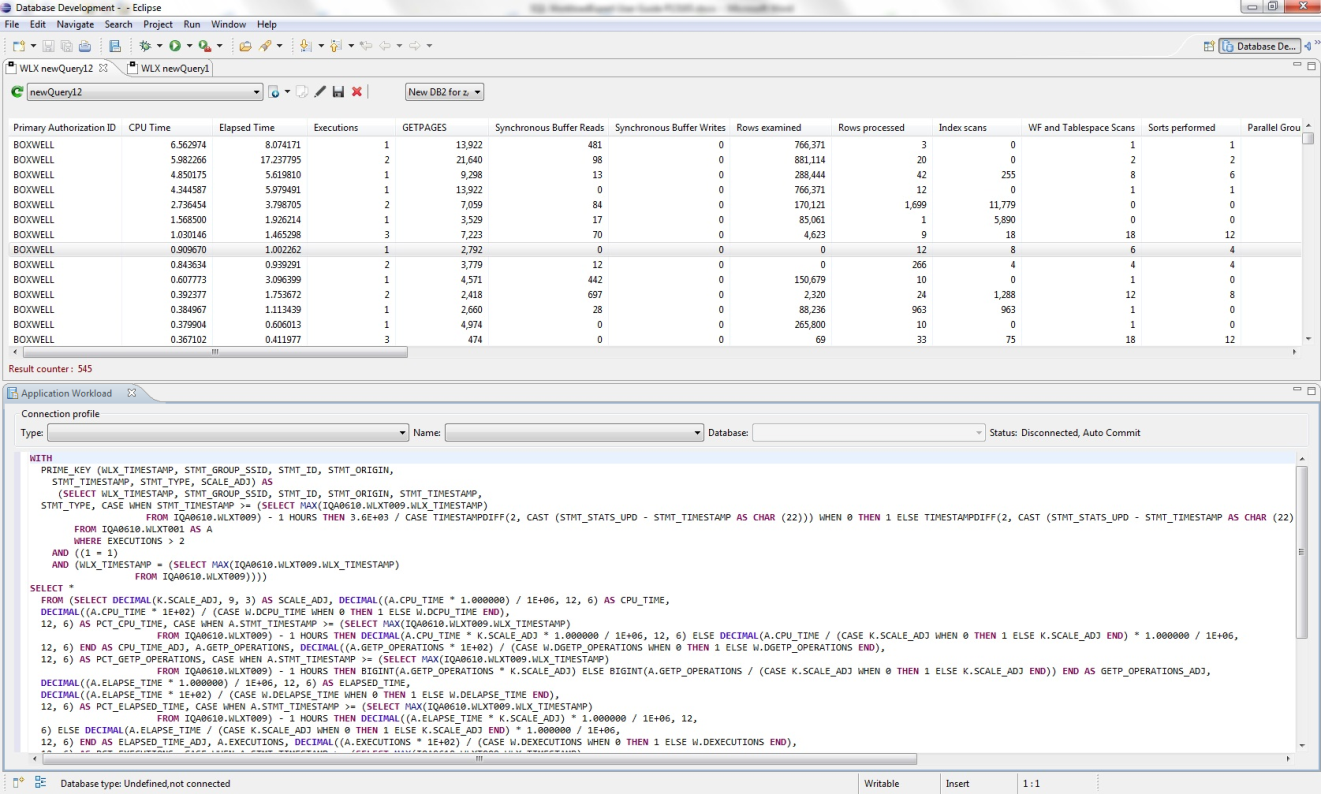Click the green refresh query icon
The height and width of the screenshot is (794, 1321).
[x=17, y=92]
